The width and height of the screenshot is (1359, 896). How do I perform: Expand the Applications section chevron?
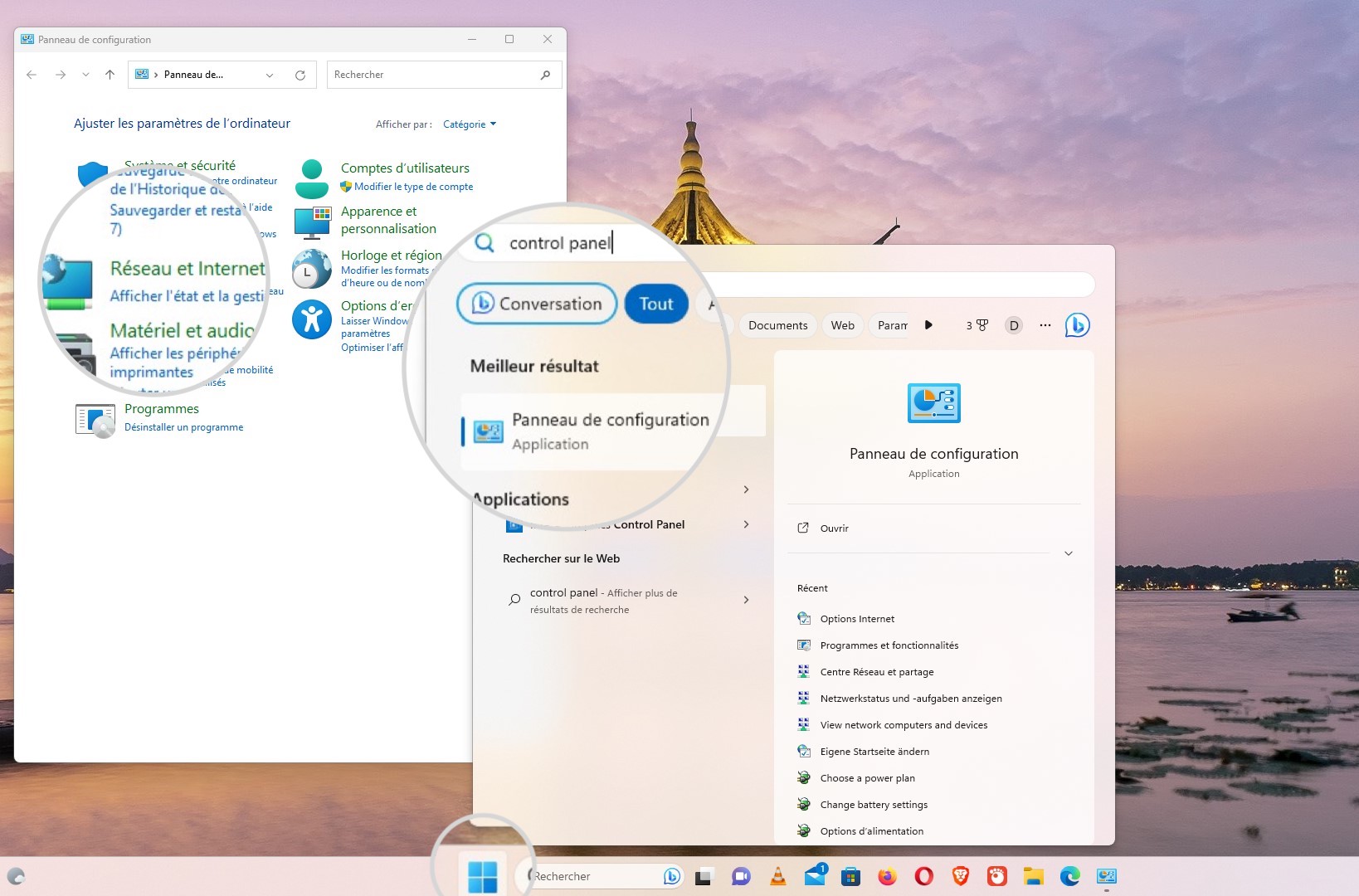747,489
